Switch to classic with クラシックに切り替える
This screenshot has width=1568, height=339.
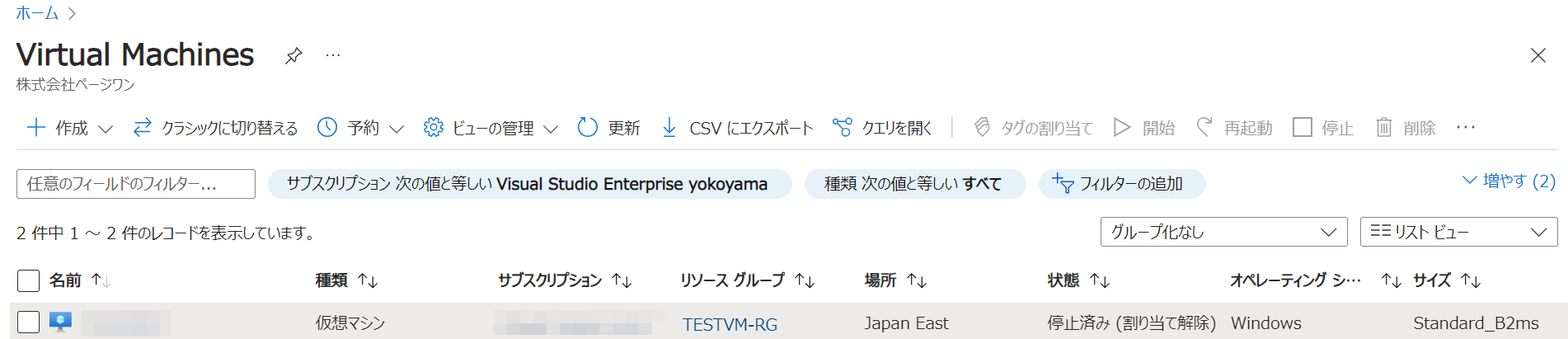tap(216, 128)
